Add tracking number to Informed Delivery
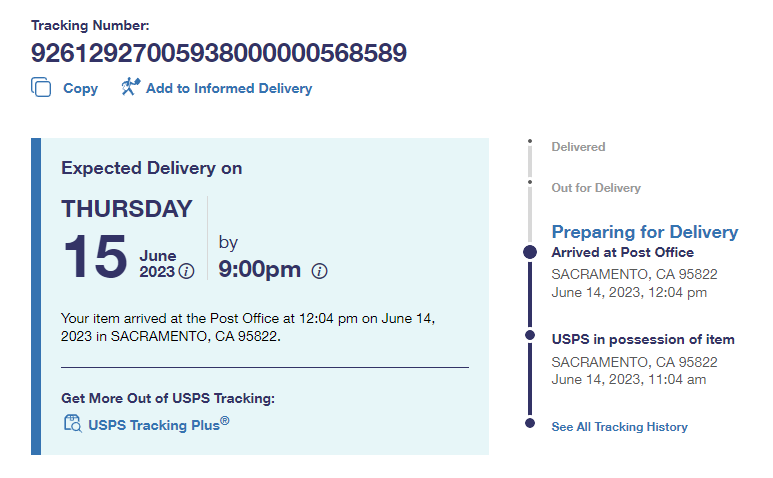This screenshot has width=773, height=478. 228,88
